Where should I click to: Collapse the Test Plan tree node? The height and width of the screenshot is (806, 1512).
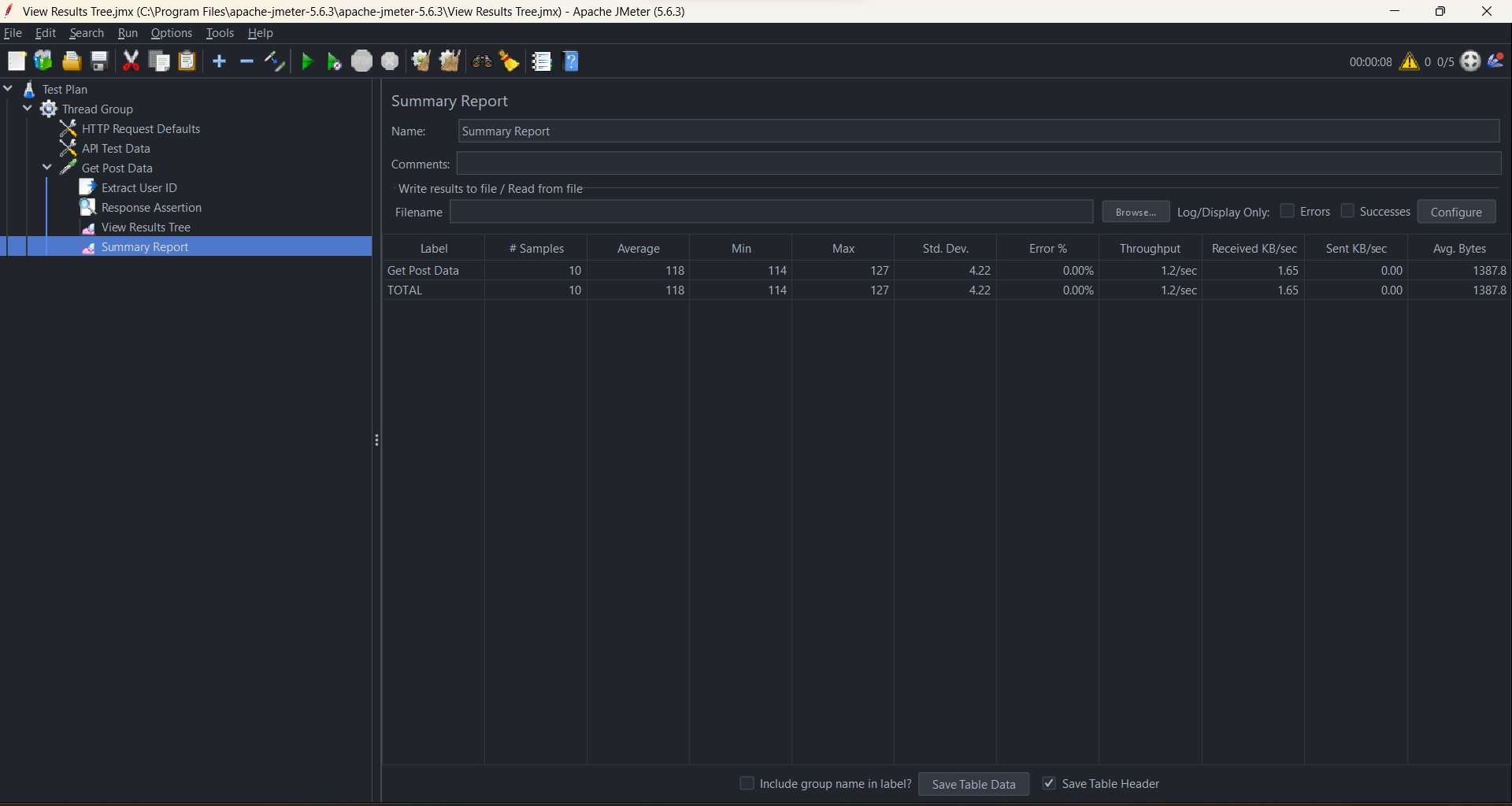click(x=8, y=88)
